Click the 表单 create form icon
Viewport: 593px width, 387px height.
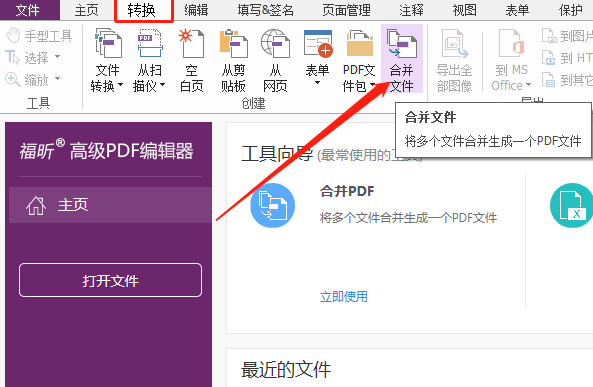[x=318, y=44]
